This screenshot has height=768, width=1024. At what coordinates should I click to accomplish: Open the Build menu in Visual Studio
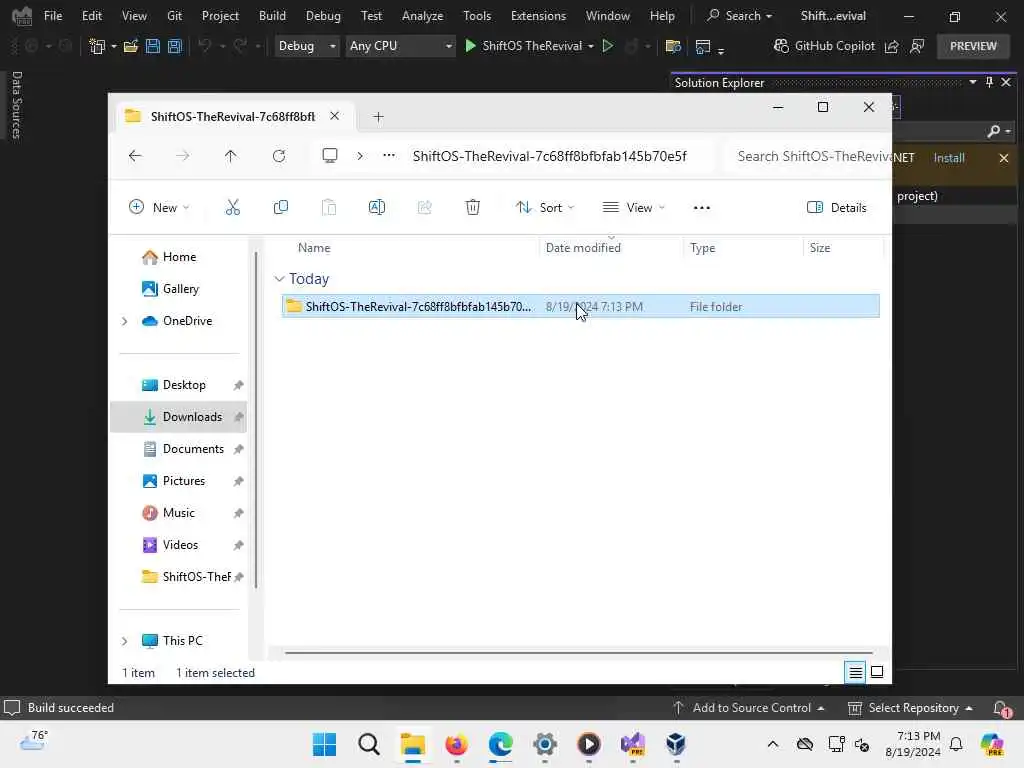coord(272,16)
